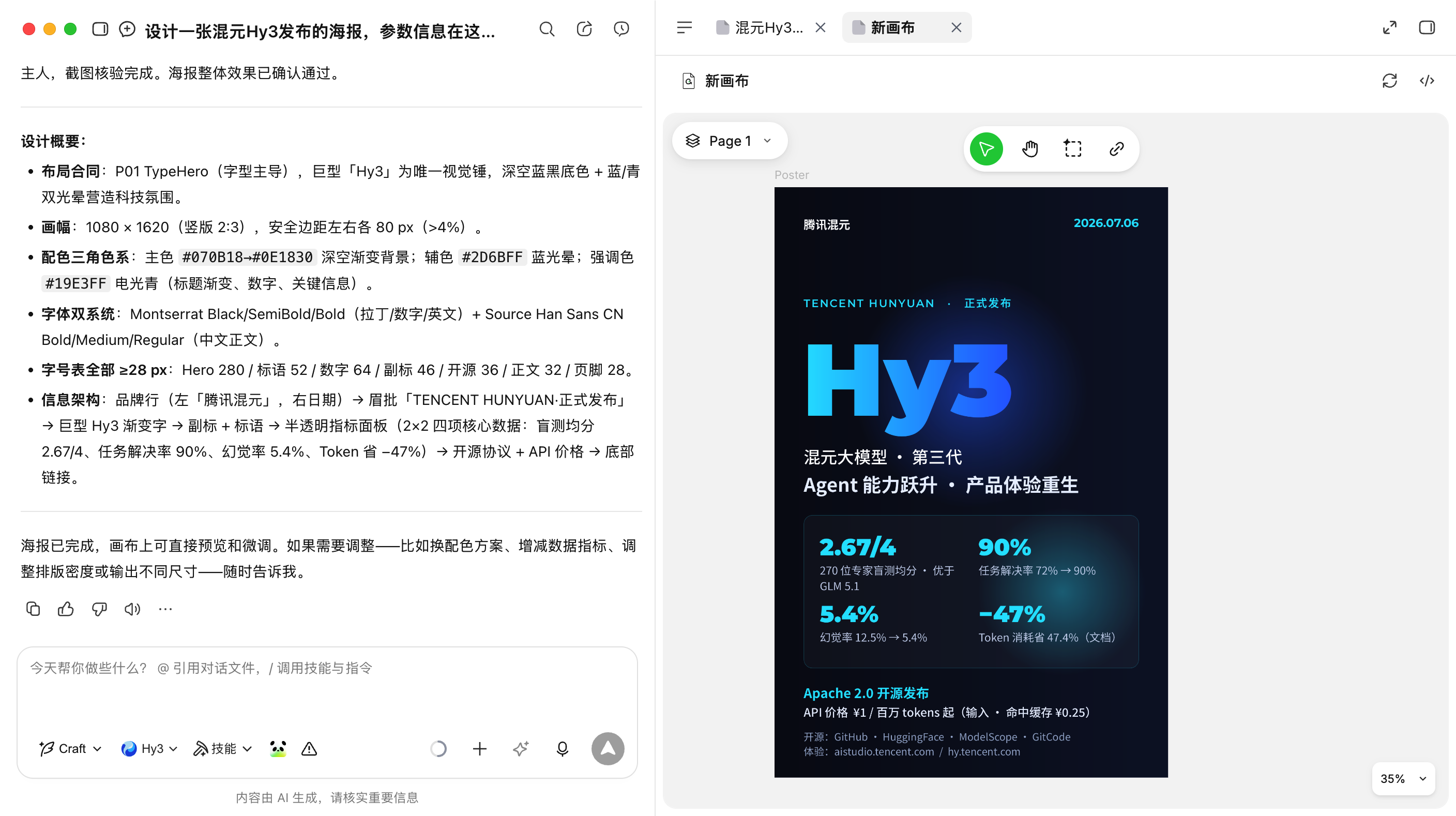Open the 技能 skills dropdown

coord(222,749)
